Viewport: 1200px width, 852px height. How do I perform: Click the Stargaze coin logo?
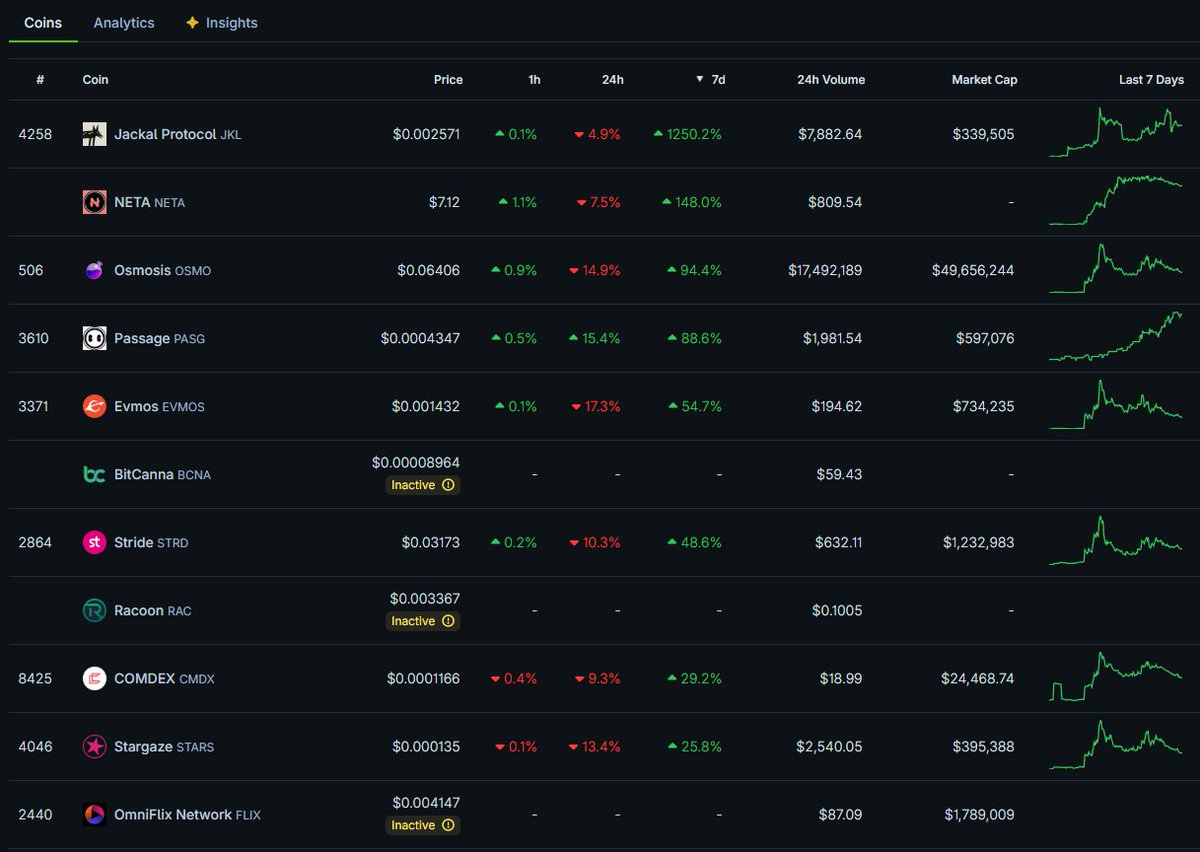[x=94, y=746]
